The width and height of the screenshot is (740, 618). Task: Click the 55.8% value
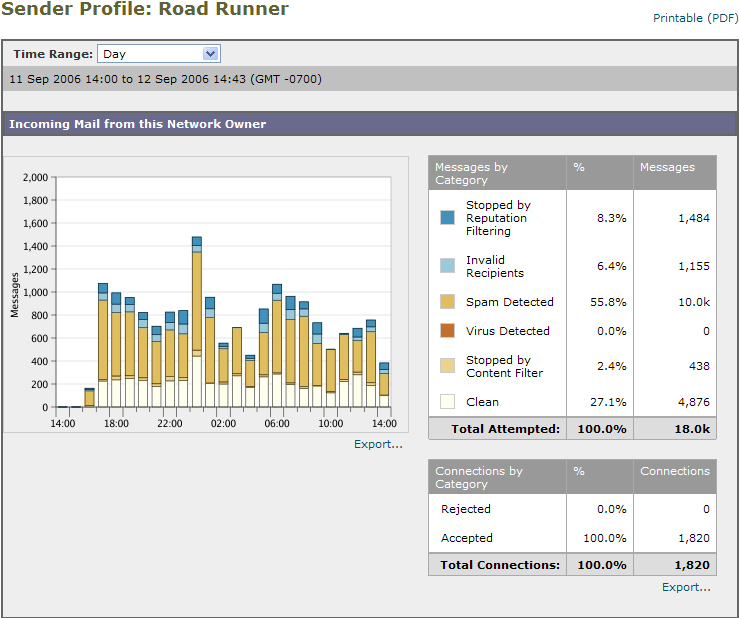tap(608, 302)
